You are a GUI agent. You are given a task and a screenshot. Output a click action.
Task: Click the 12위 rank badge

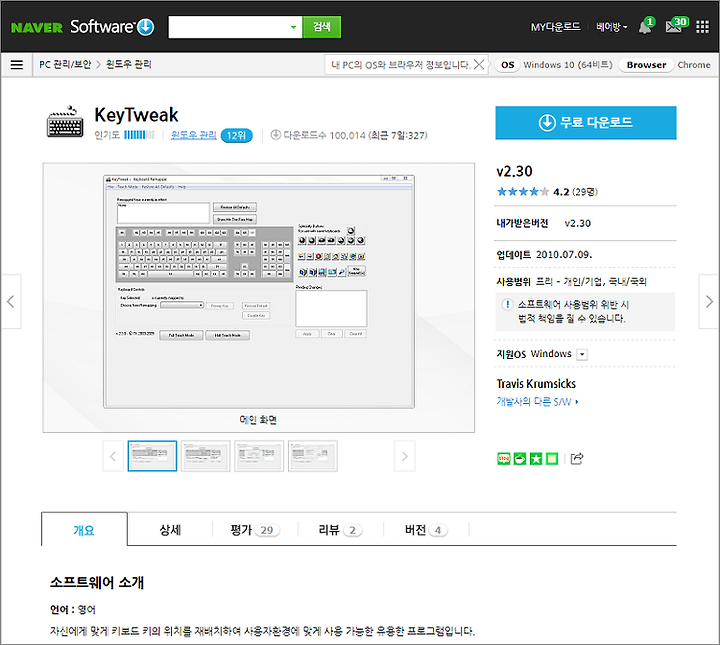tap(236, 135)
